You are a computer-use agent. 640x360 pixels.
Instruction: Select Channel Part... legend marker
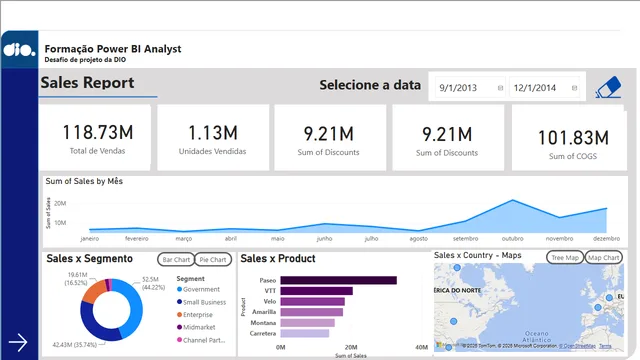pyautogui.click(x=179, y=340)
